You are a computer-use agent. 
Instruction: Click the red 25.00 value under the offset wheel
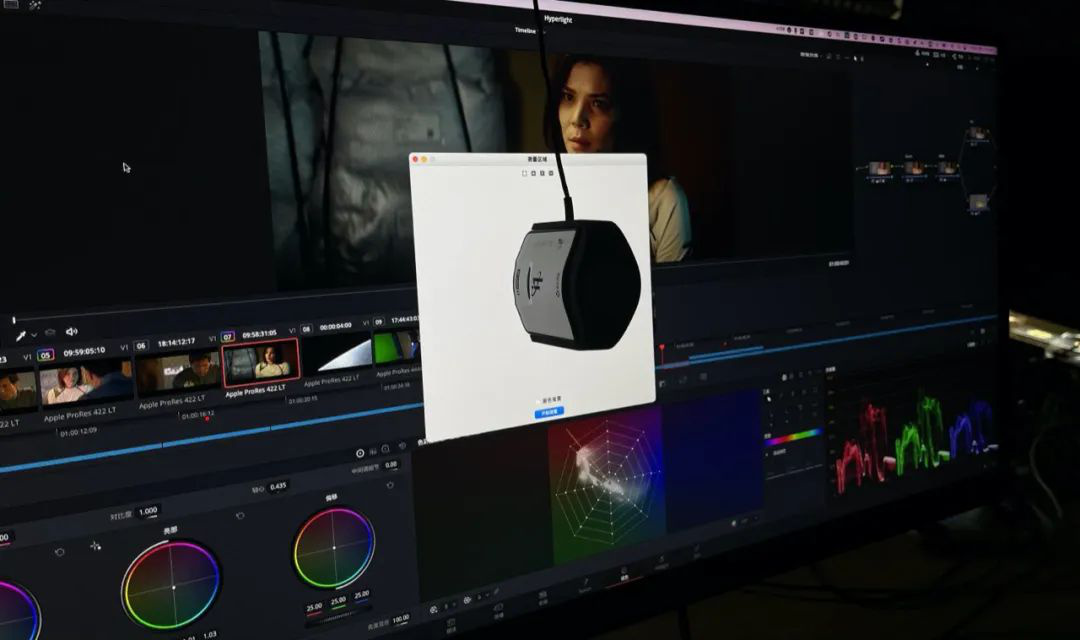pyautogui.click(x=314, y=607)
